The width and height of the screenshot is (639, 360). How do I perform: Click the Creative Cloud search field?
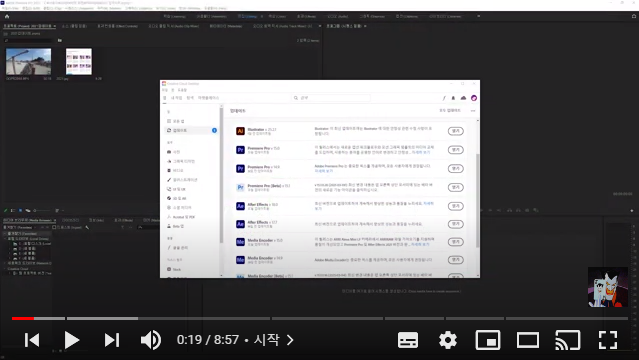331,98
